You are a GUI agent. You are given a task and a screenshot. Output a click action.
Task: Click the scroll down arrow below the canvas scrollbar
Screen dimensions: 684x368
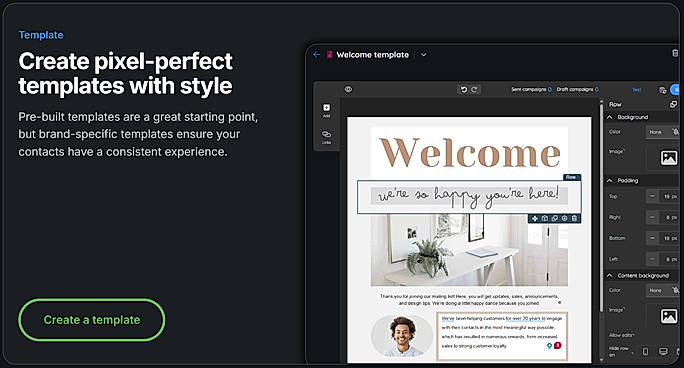[602, 360]
